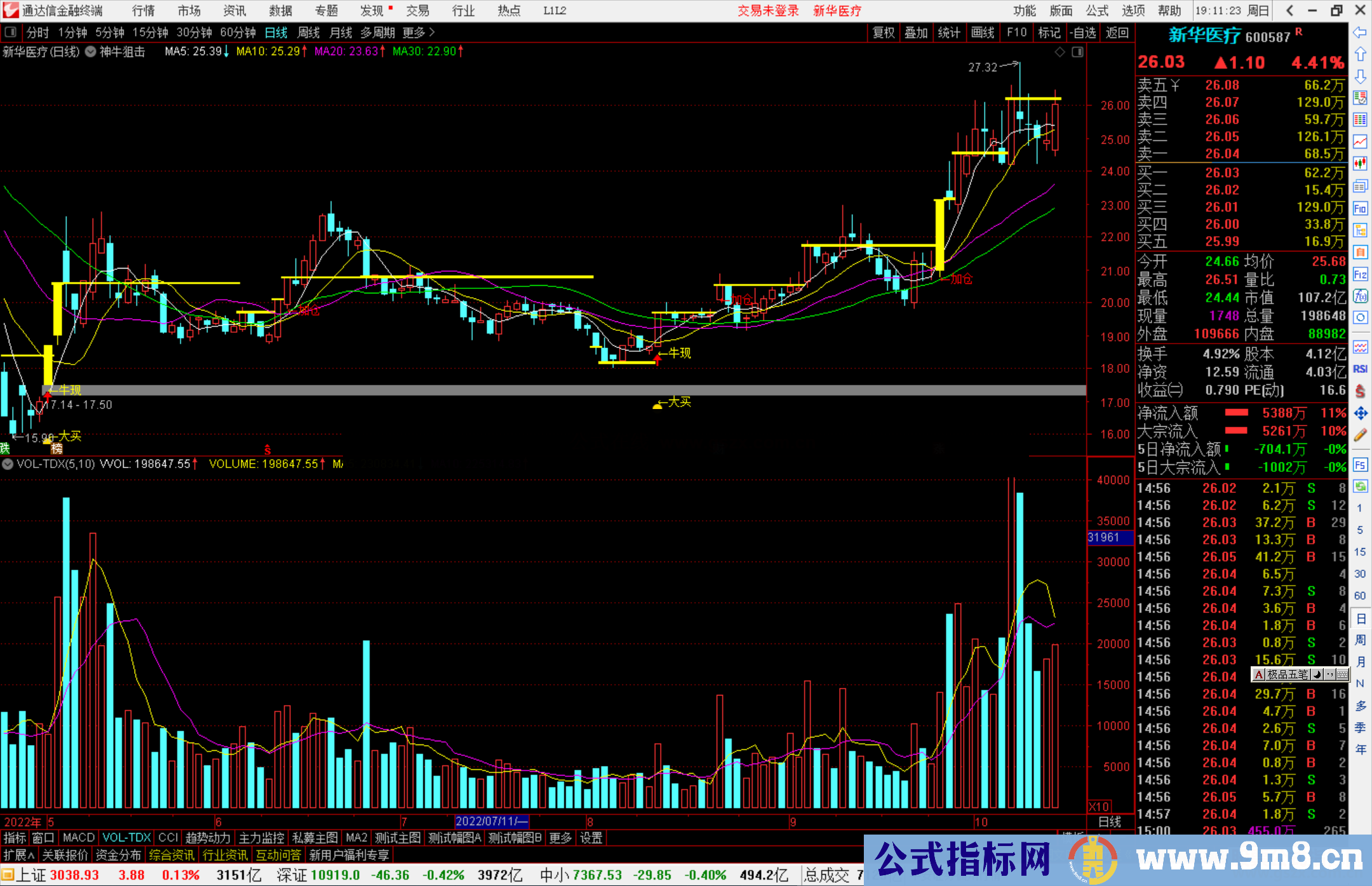Select the 周线 weekly period
This screenshot has width=1372, height=886.
tap(309, 32)
